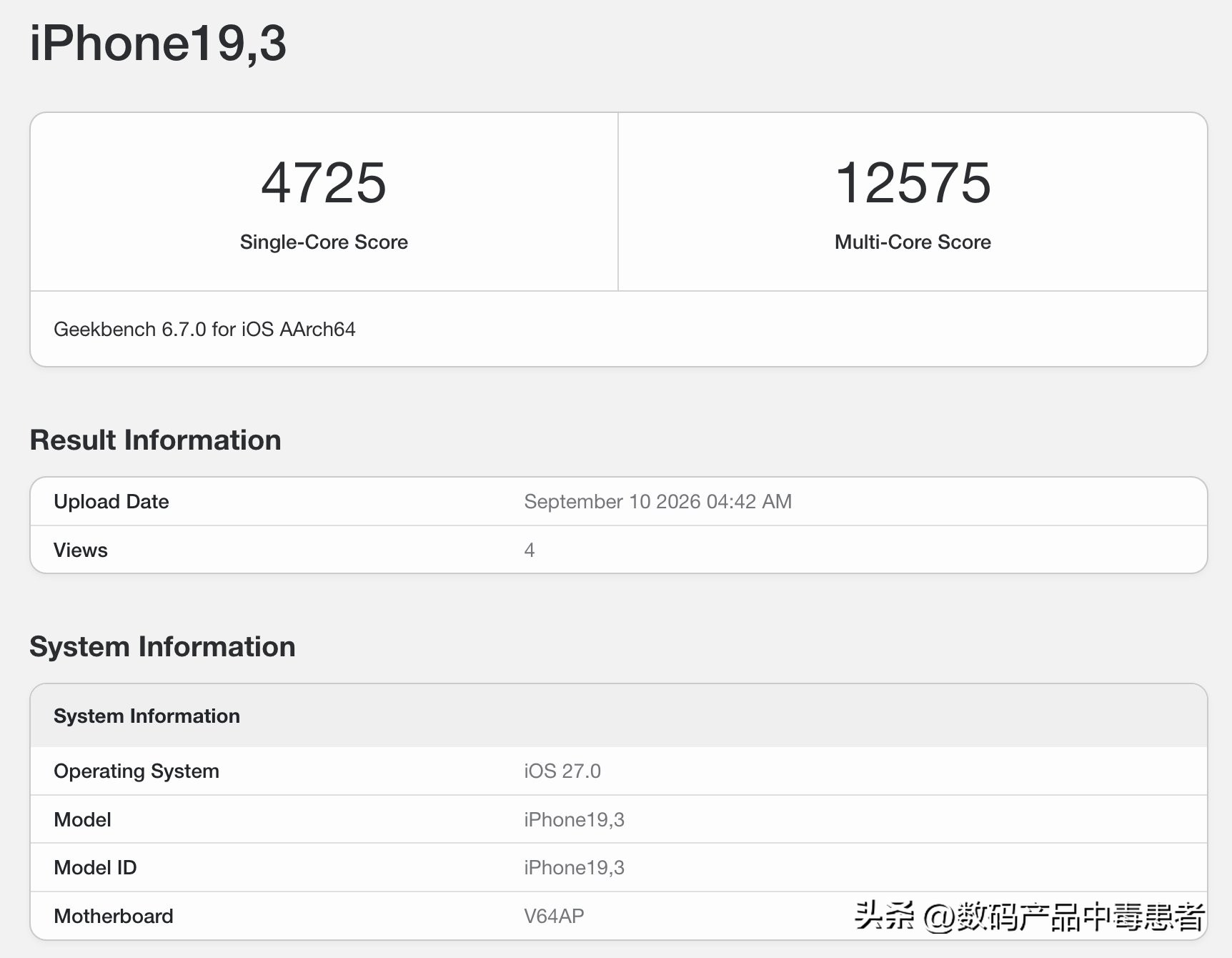
Task: Select the date September 10 2026 04:42 AM
Action: point(657,502)
